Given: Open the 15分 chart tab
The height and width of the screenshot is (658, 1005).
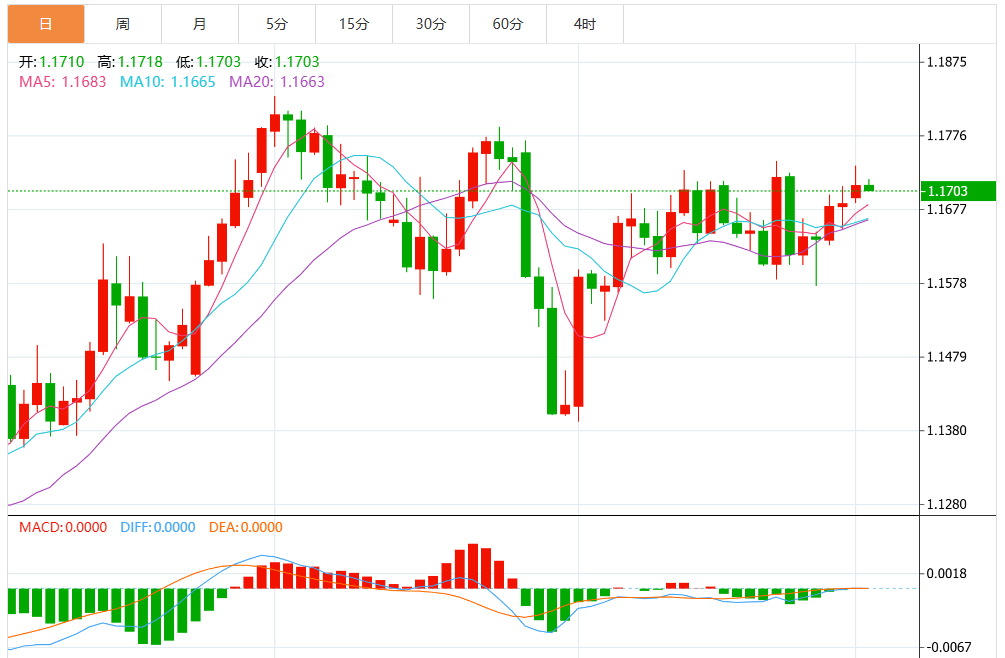Looking at the screenshot, I should tap(354, 24).
